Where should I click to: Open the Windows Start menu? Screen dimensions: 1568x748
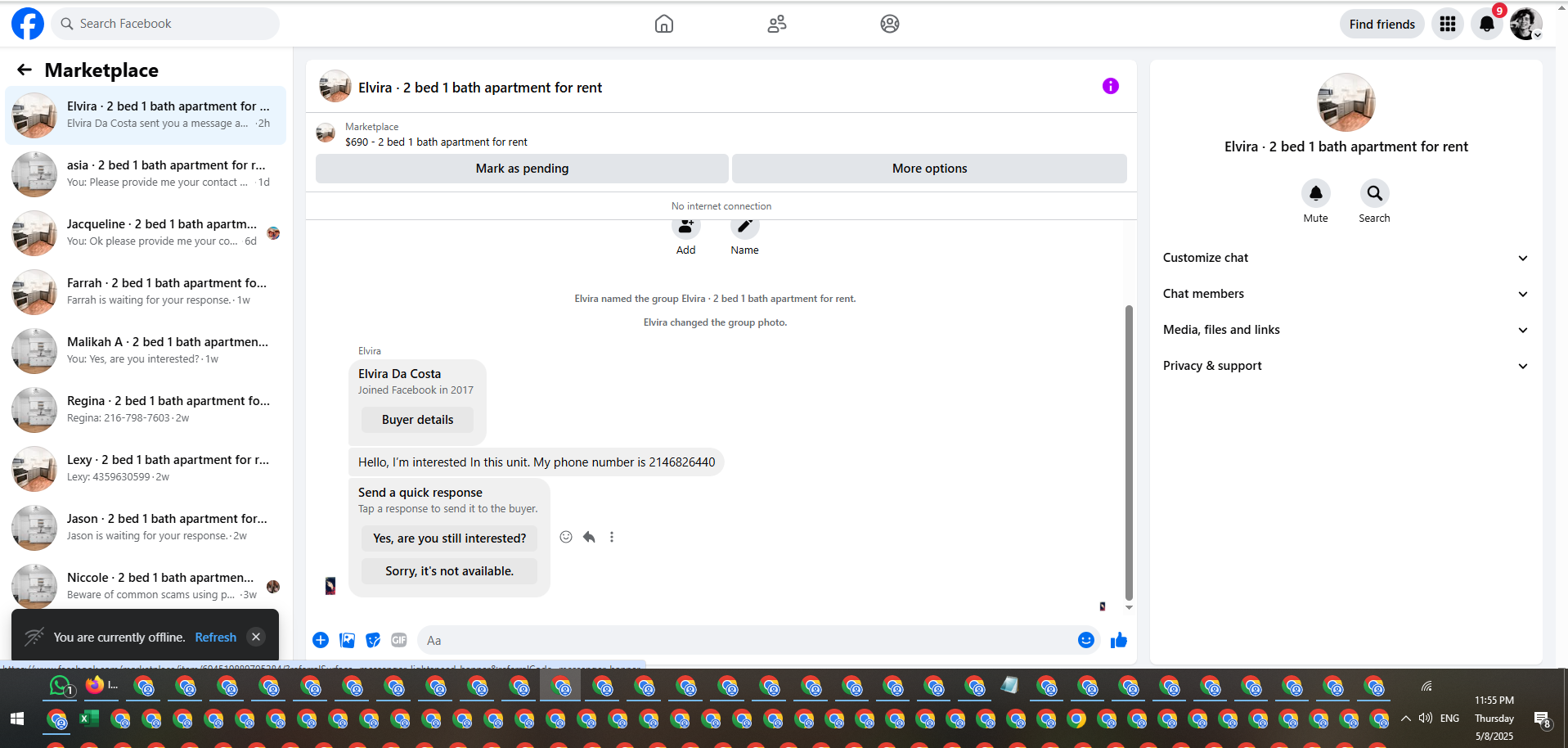tap(17, 719)
